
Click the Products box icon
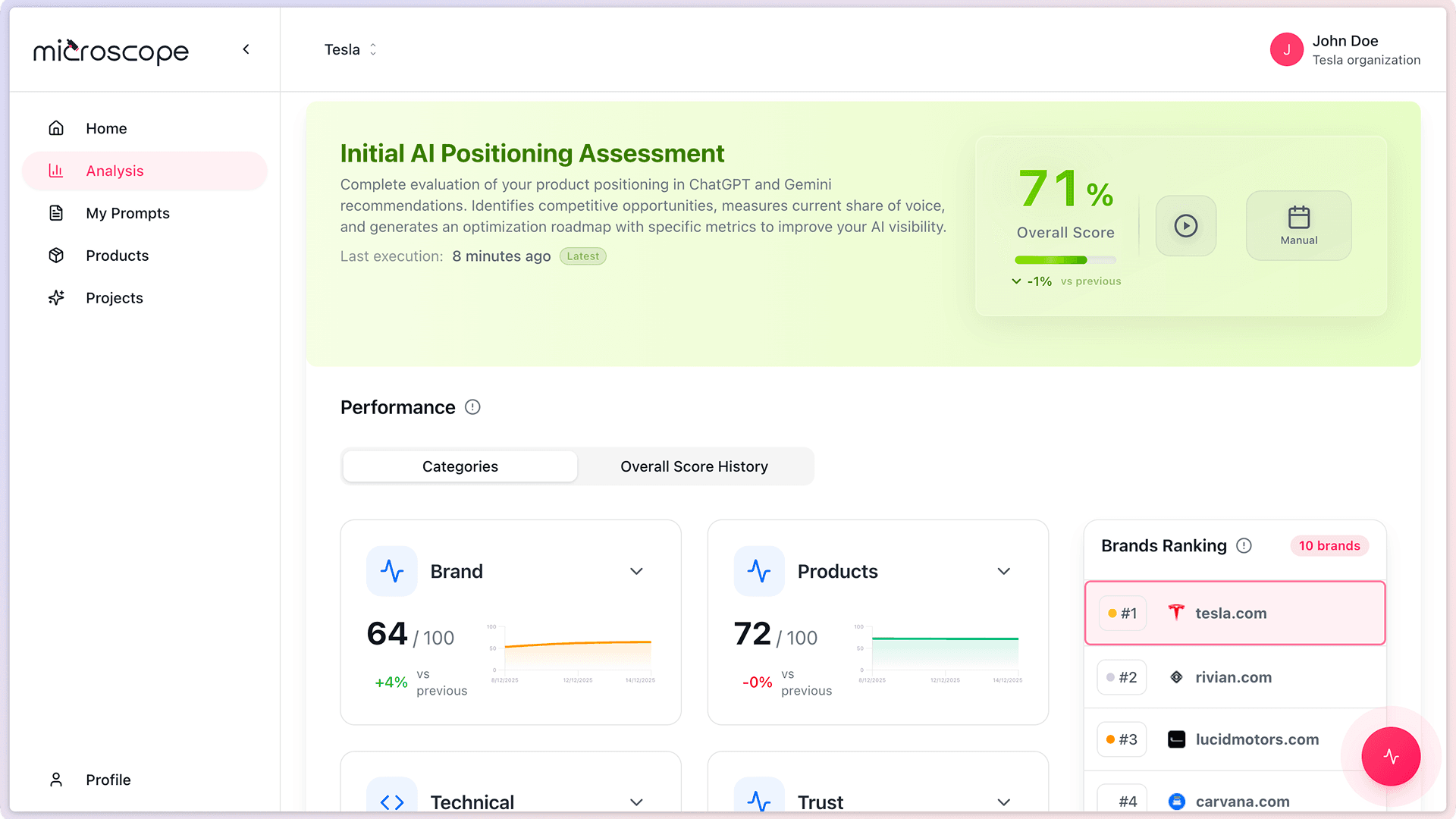[56, 256]
